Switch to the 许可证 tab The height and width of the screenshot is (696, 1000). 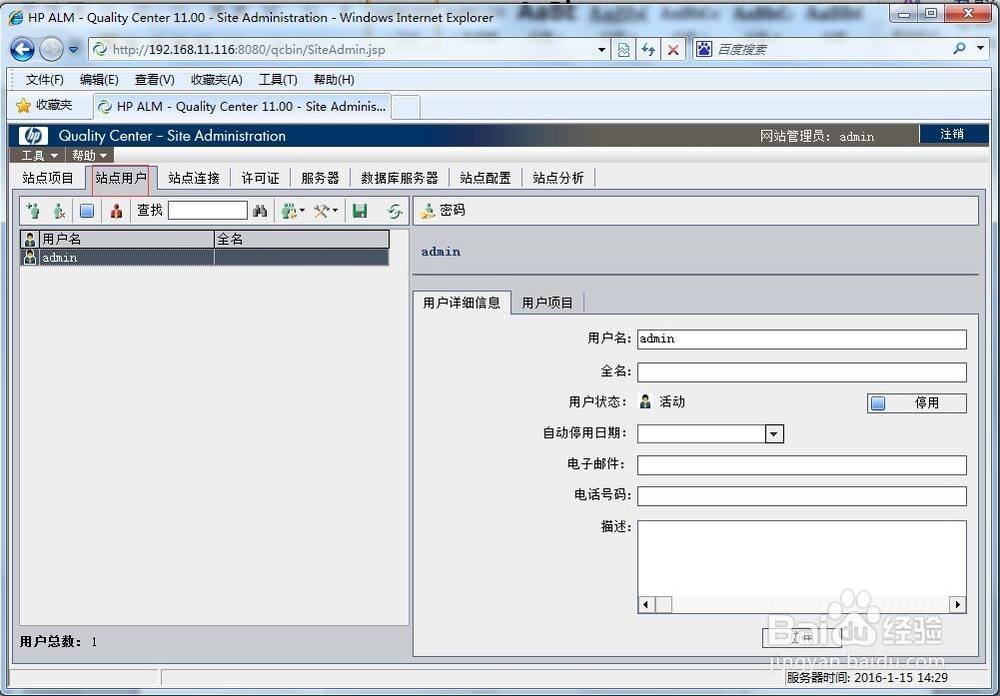260,178
